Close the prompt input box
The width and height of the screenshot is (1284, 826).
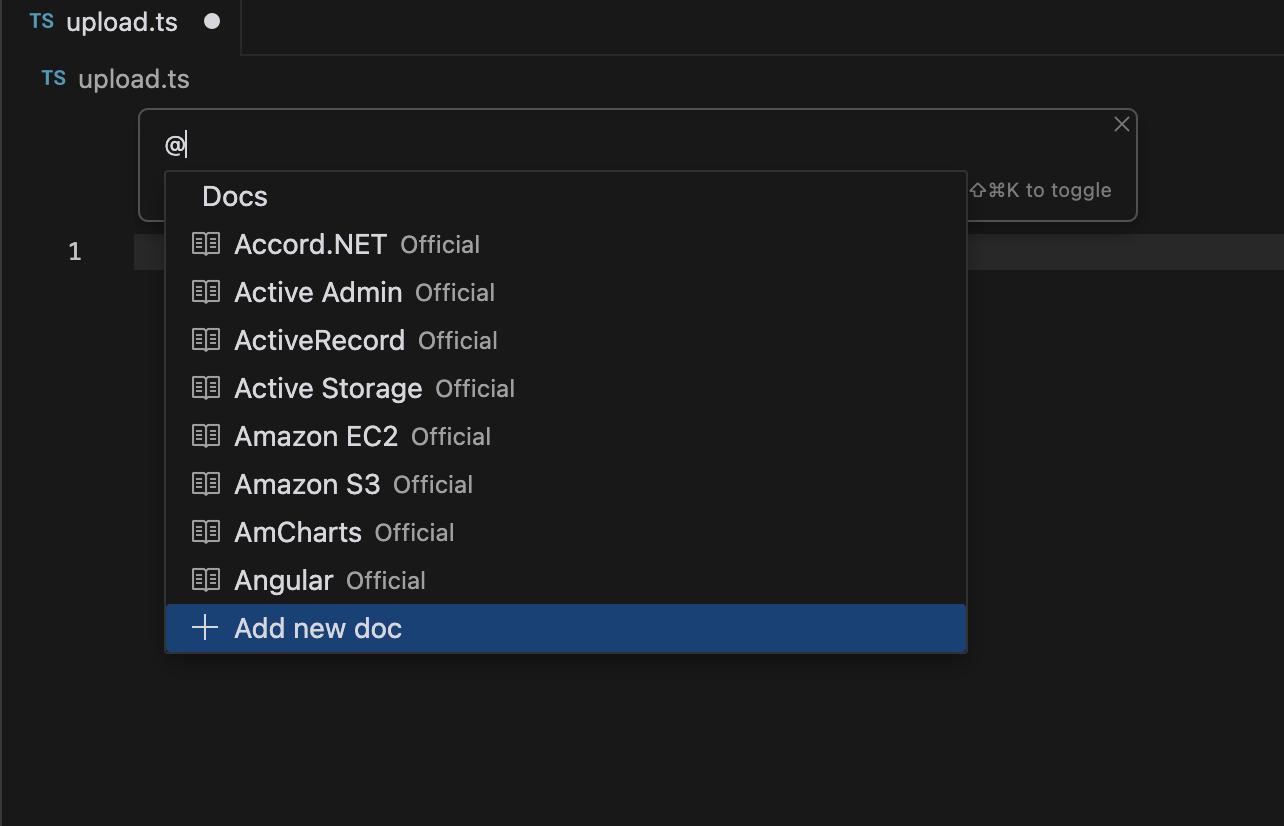click(x=1122, y=124)
